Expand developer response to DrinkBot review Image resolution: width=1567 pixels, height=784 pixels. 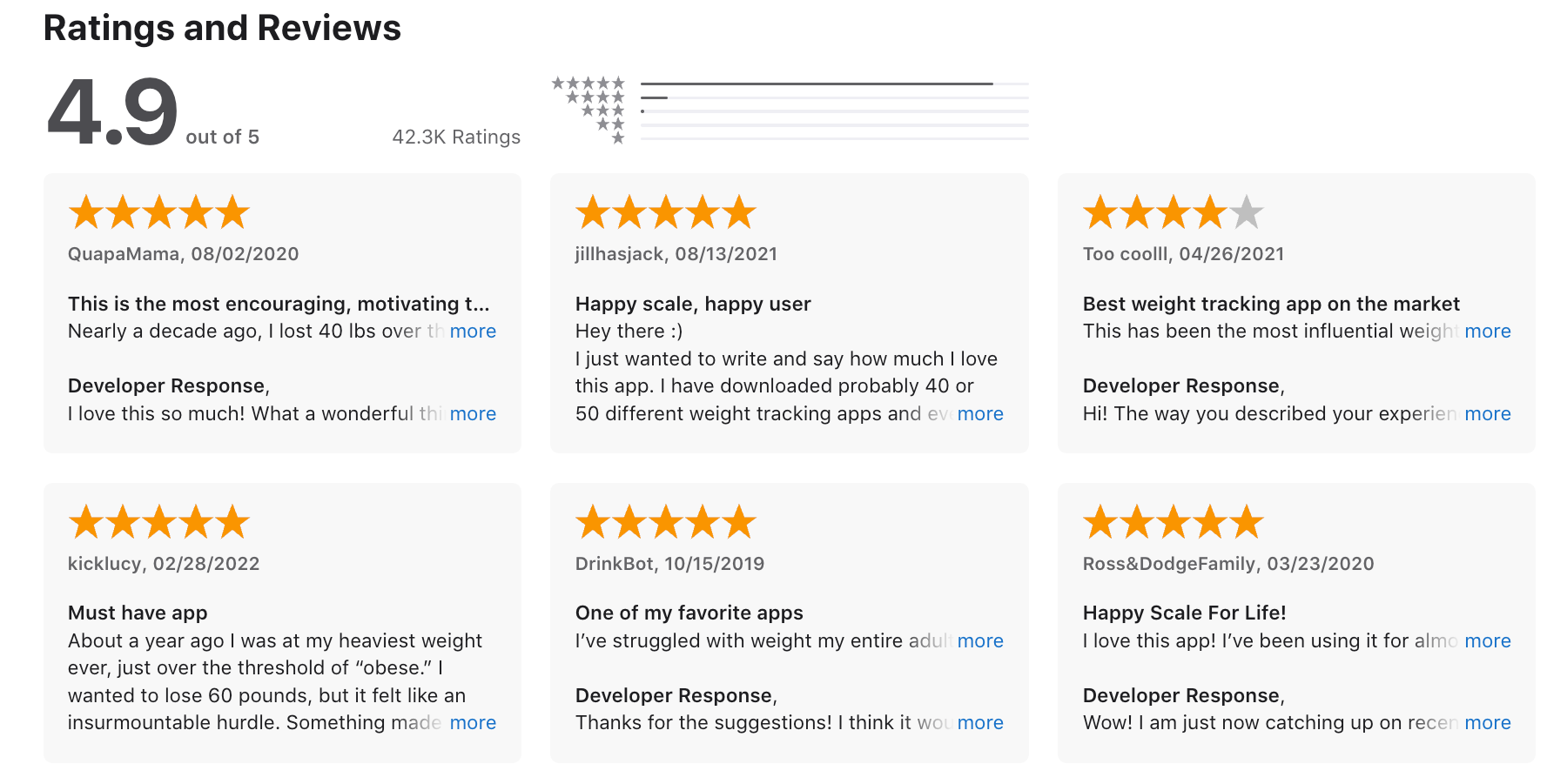pyautogui.click(x=980, y=723)
